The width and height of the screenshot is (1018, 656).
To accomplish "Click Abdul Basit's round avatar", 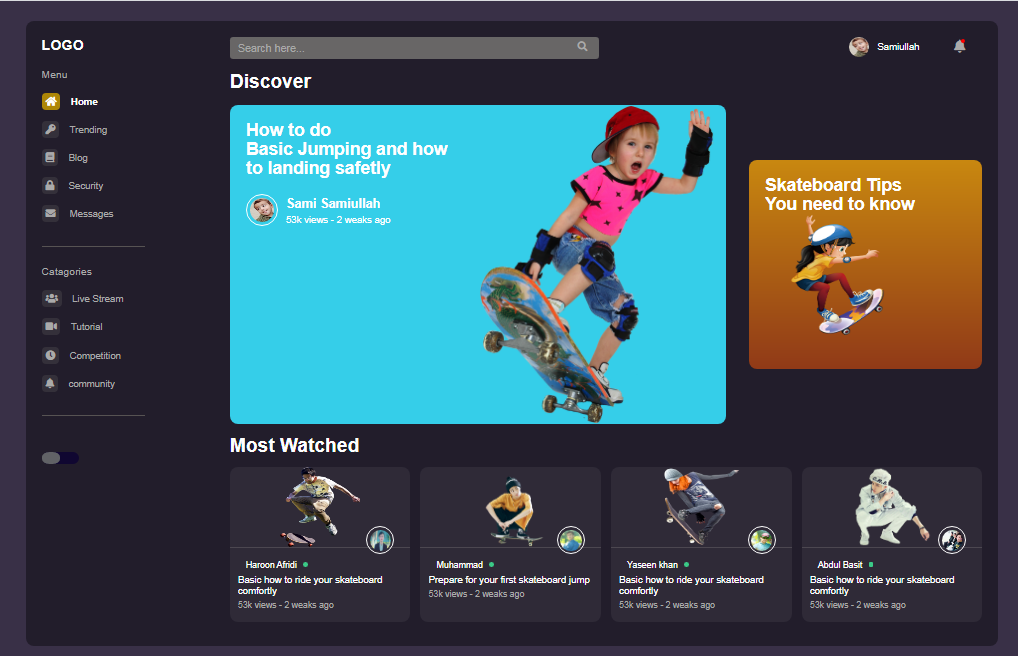I will pos(952,540).
